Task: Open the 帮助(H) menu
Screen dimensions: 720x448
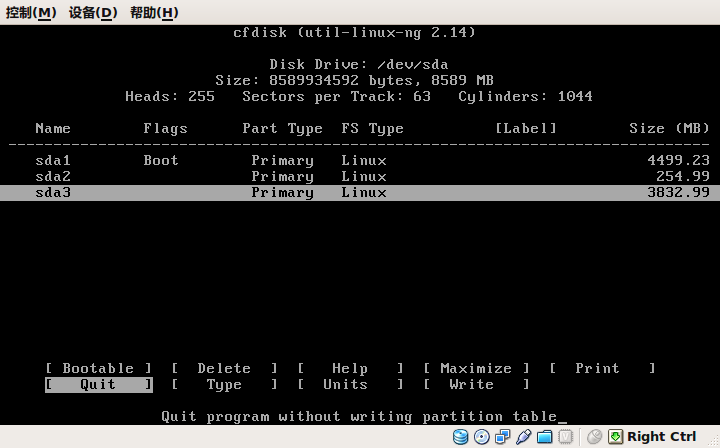Action: [x=154, y=12]
